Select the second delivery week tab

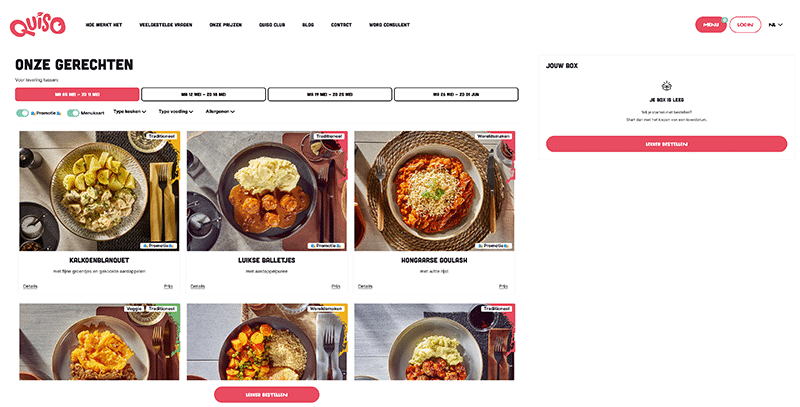[x=204, y=94]
